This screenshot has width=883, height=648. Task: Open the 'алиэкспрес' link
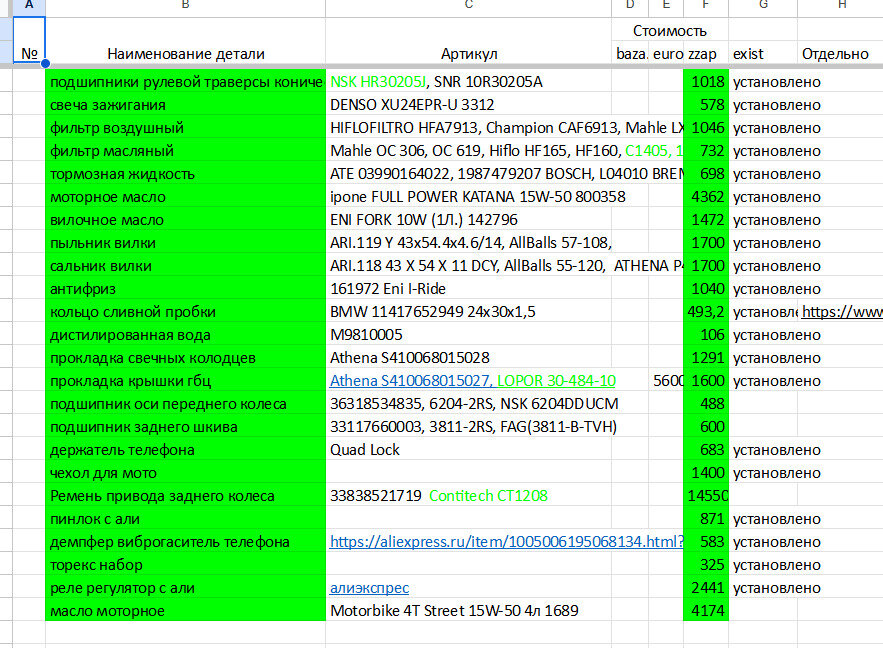pos(369,588)
